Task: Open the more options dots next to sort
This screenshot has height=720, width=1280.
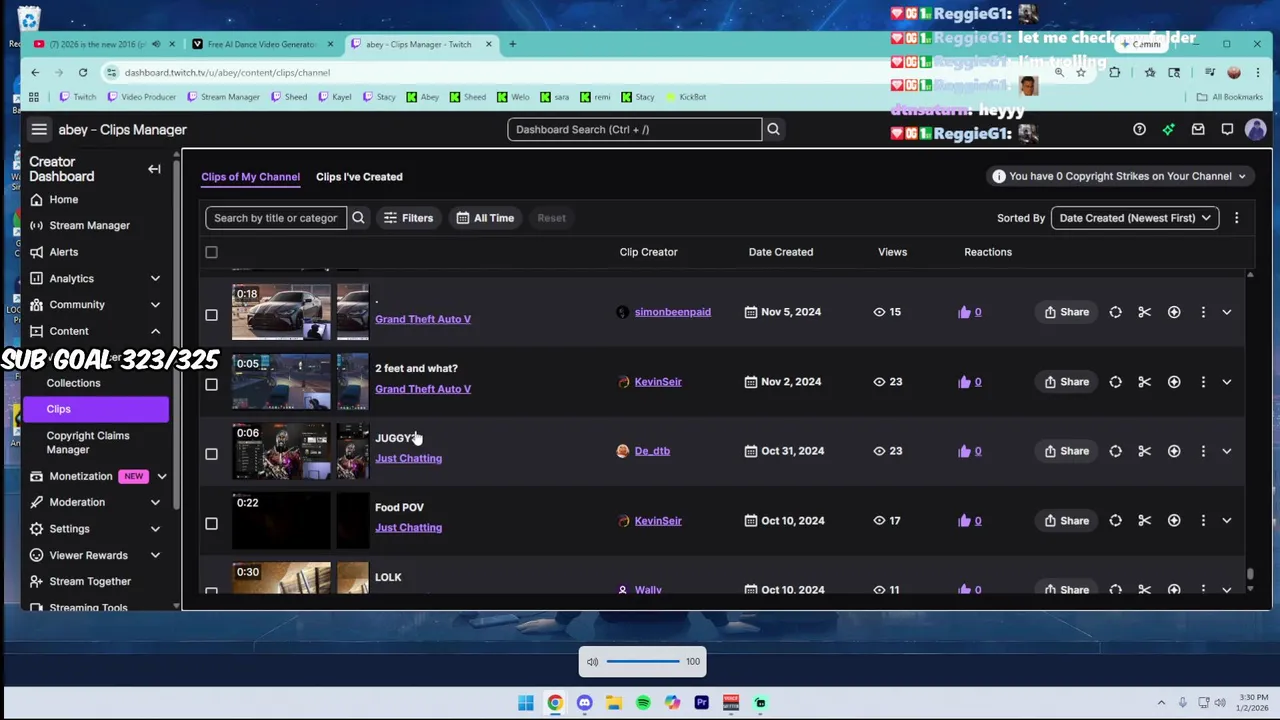Action: pos(1236,218)
